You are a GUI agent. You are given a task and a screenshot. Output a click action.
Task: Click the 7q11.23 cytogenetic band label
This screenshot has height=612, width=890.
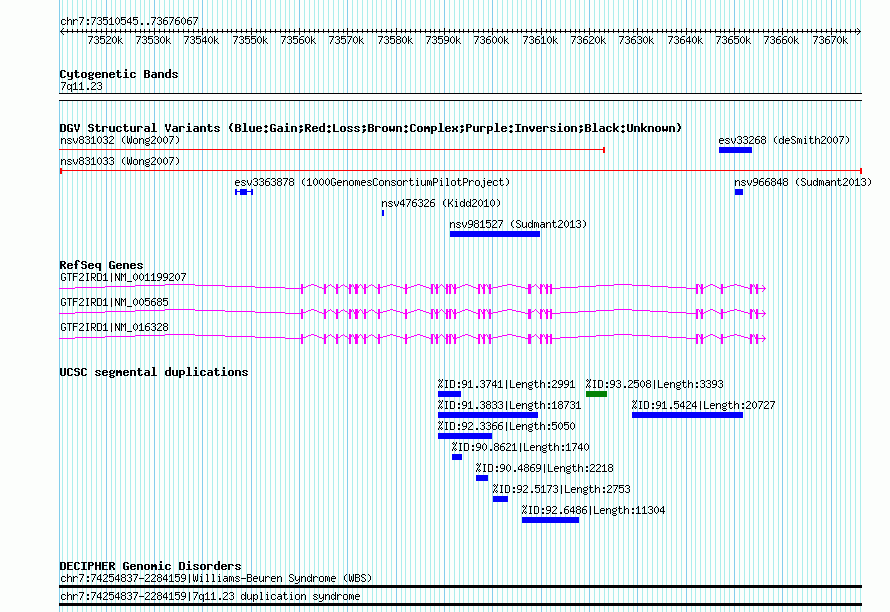point(81,86)
